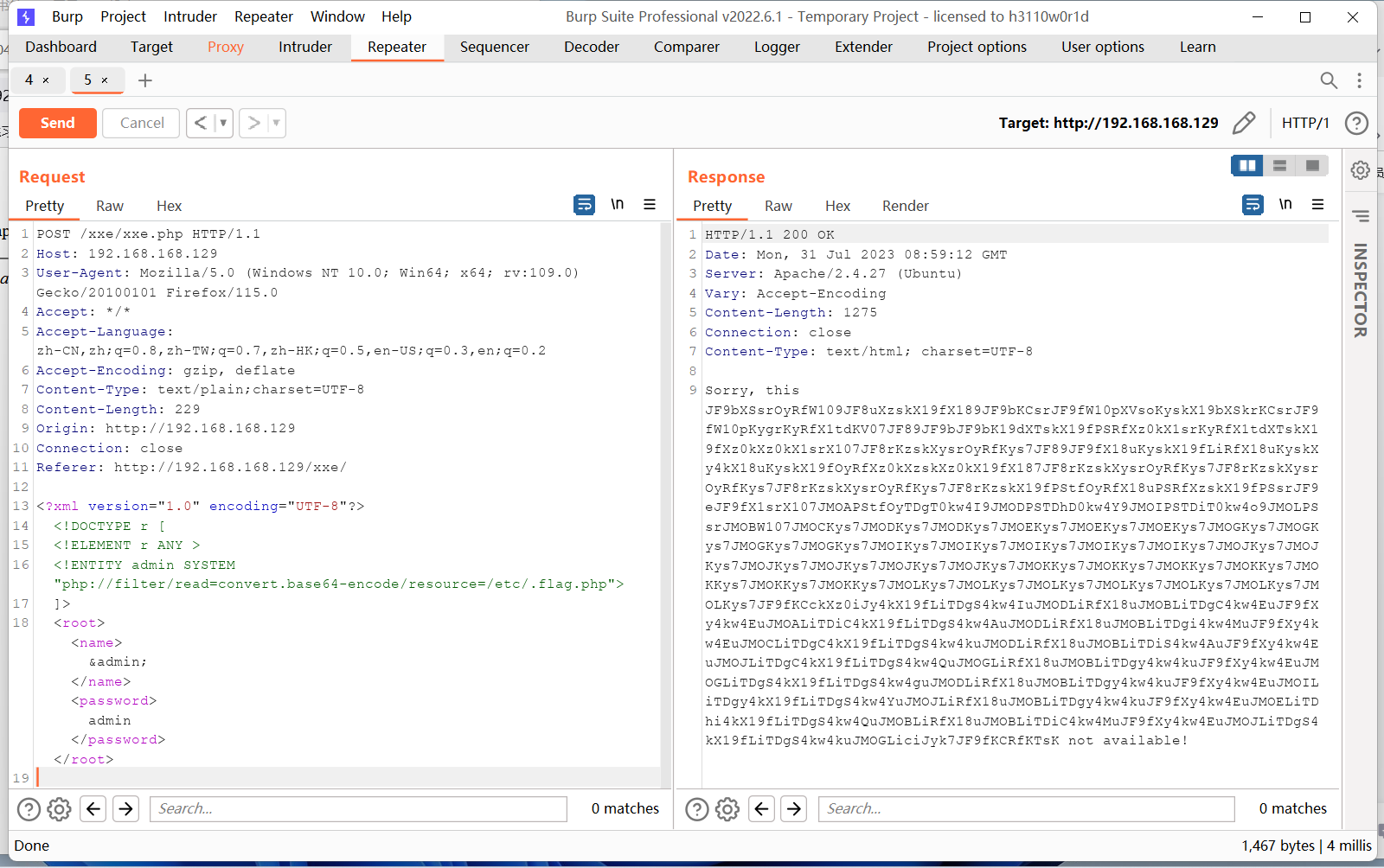Go to previous match in Response search
Image resolution: width=1384 pixels, height=868 pixels.
pyautogui.click(x=761, y=808)
